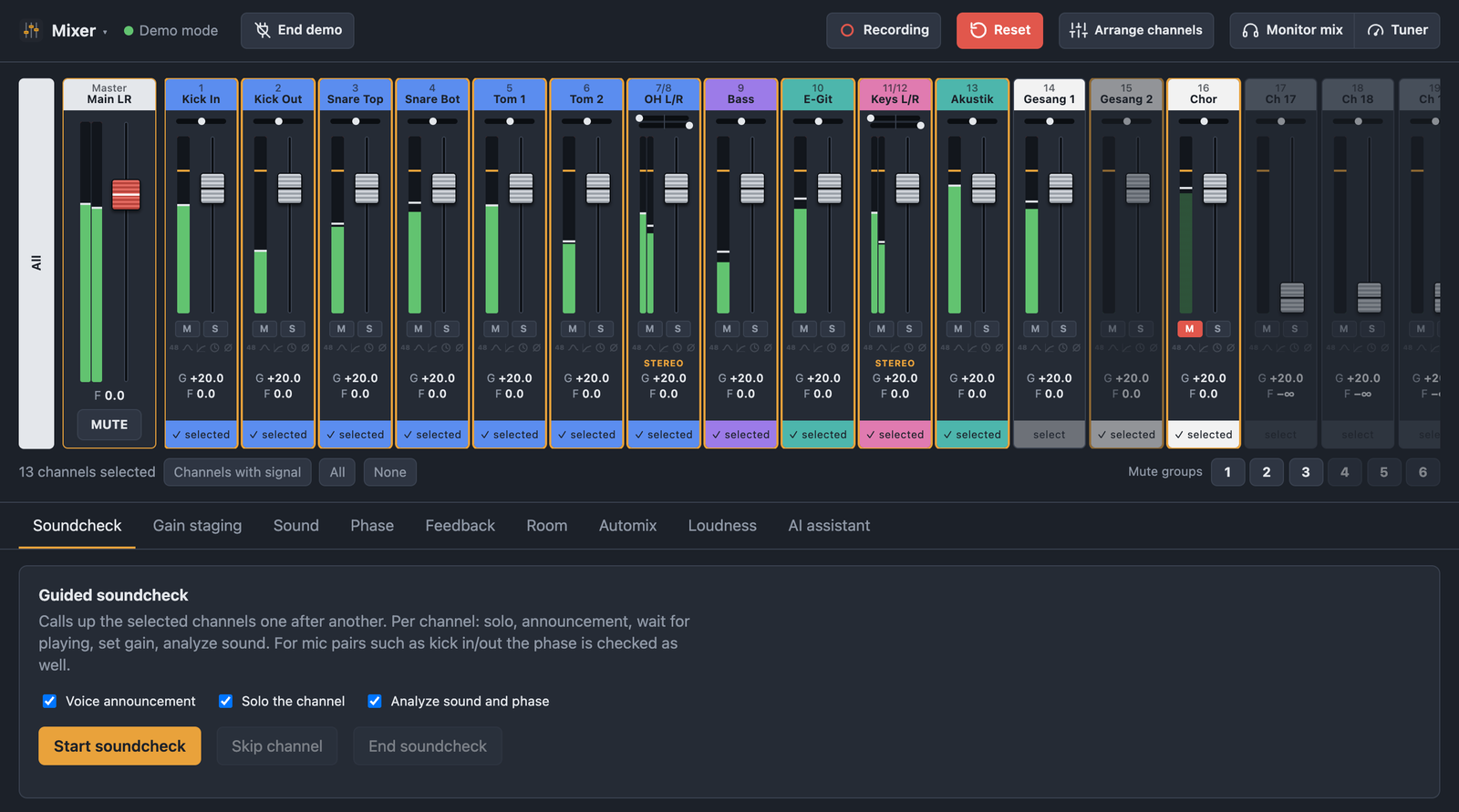Select None of the channels
The height and width of the screenshot is (812, 1459).
pos(389,472)
